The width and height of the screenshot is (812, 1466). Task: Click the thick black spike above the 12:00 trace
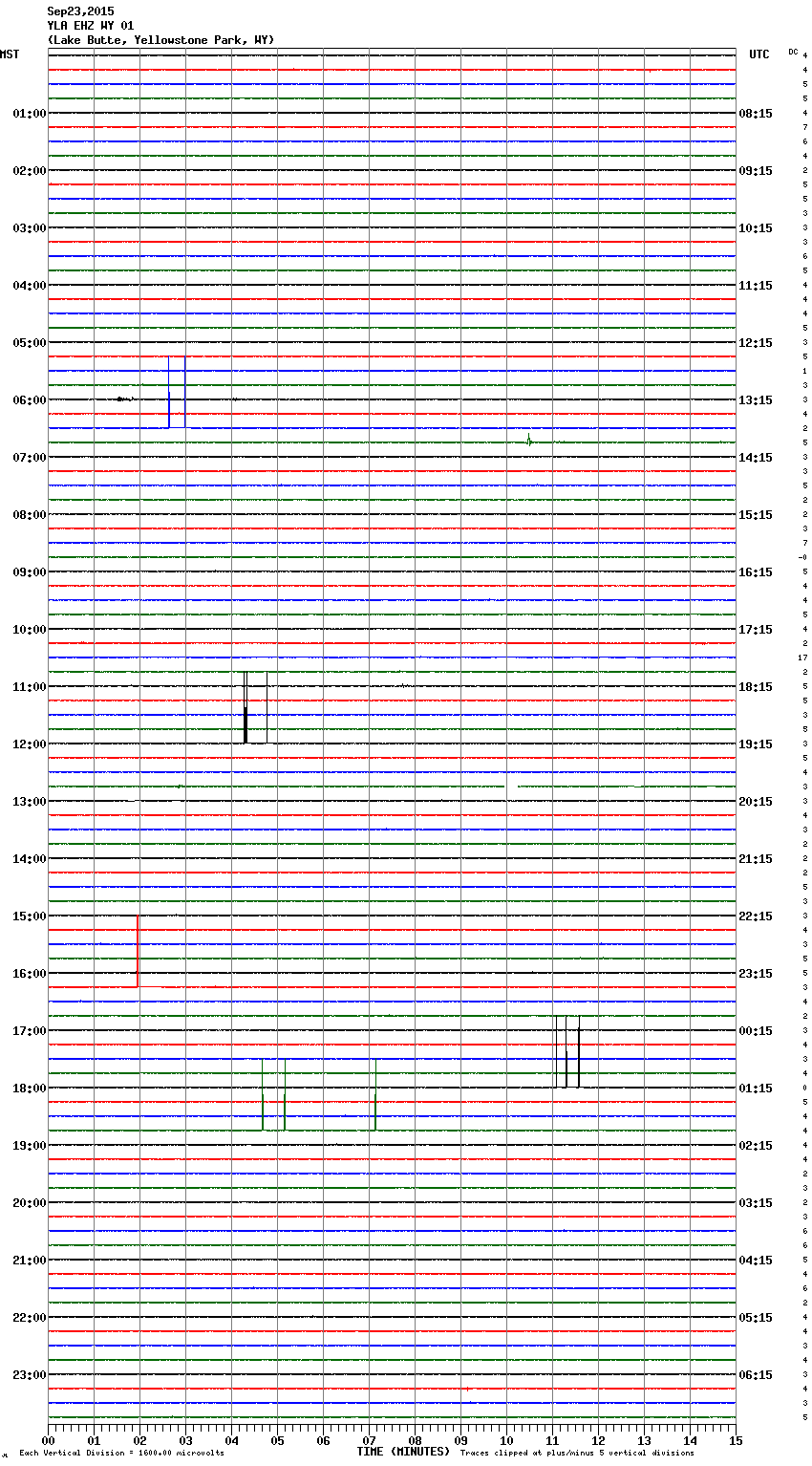[246, 707]
